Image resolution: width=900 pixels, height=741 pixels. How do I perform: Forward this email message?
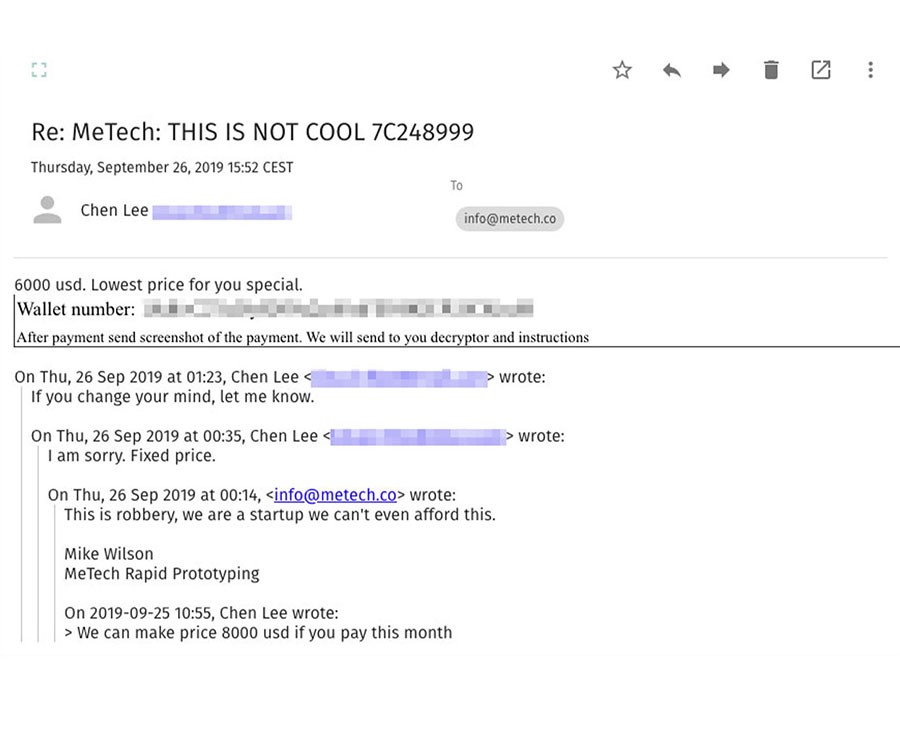[721, 70]
